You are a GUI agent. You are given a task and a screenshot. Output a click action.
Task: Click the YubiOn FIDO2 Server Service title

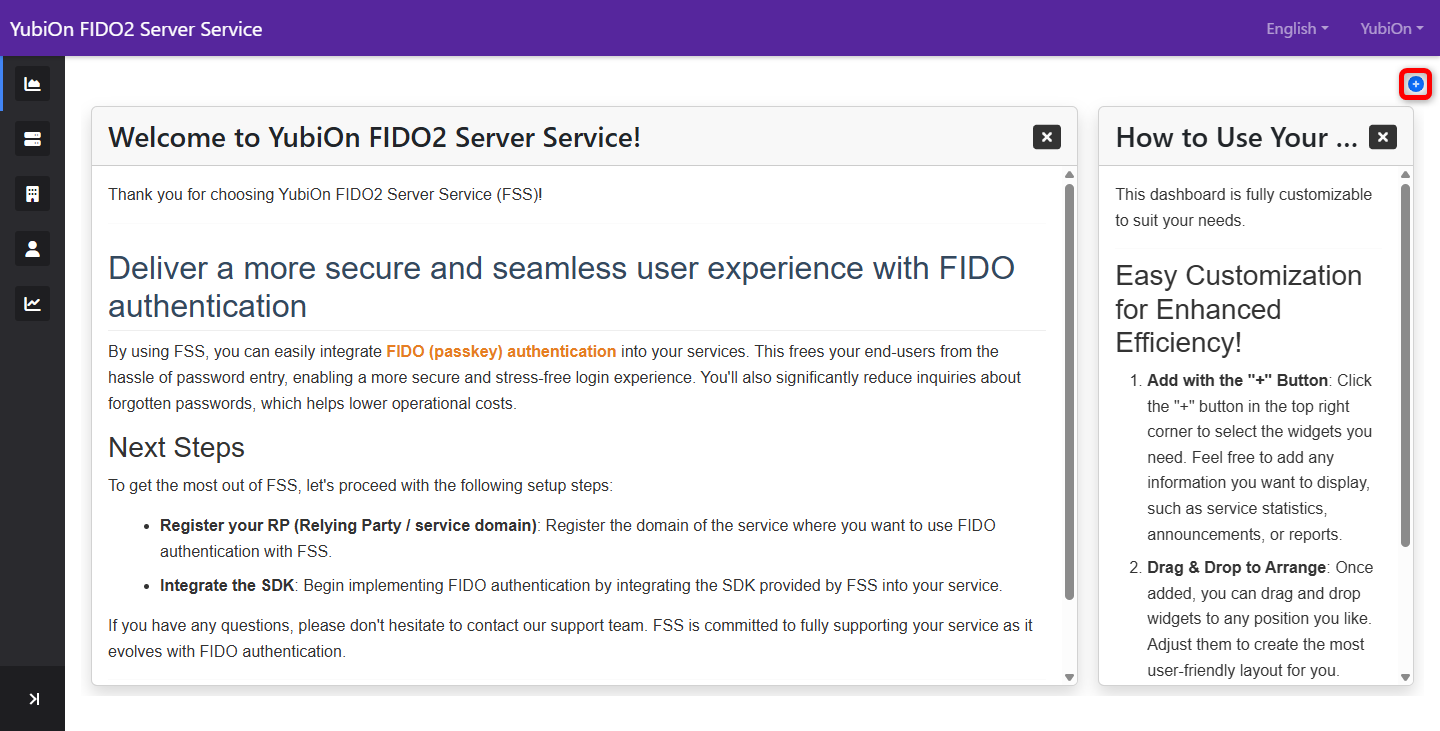[x=136, y=29]
